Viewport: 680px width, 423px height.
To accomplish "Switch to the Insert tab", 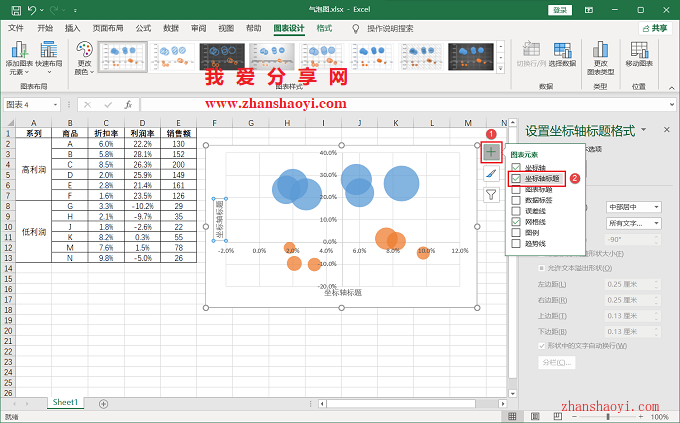I will click(x=72, y=28).
